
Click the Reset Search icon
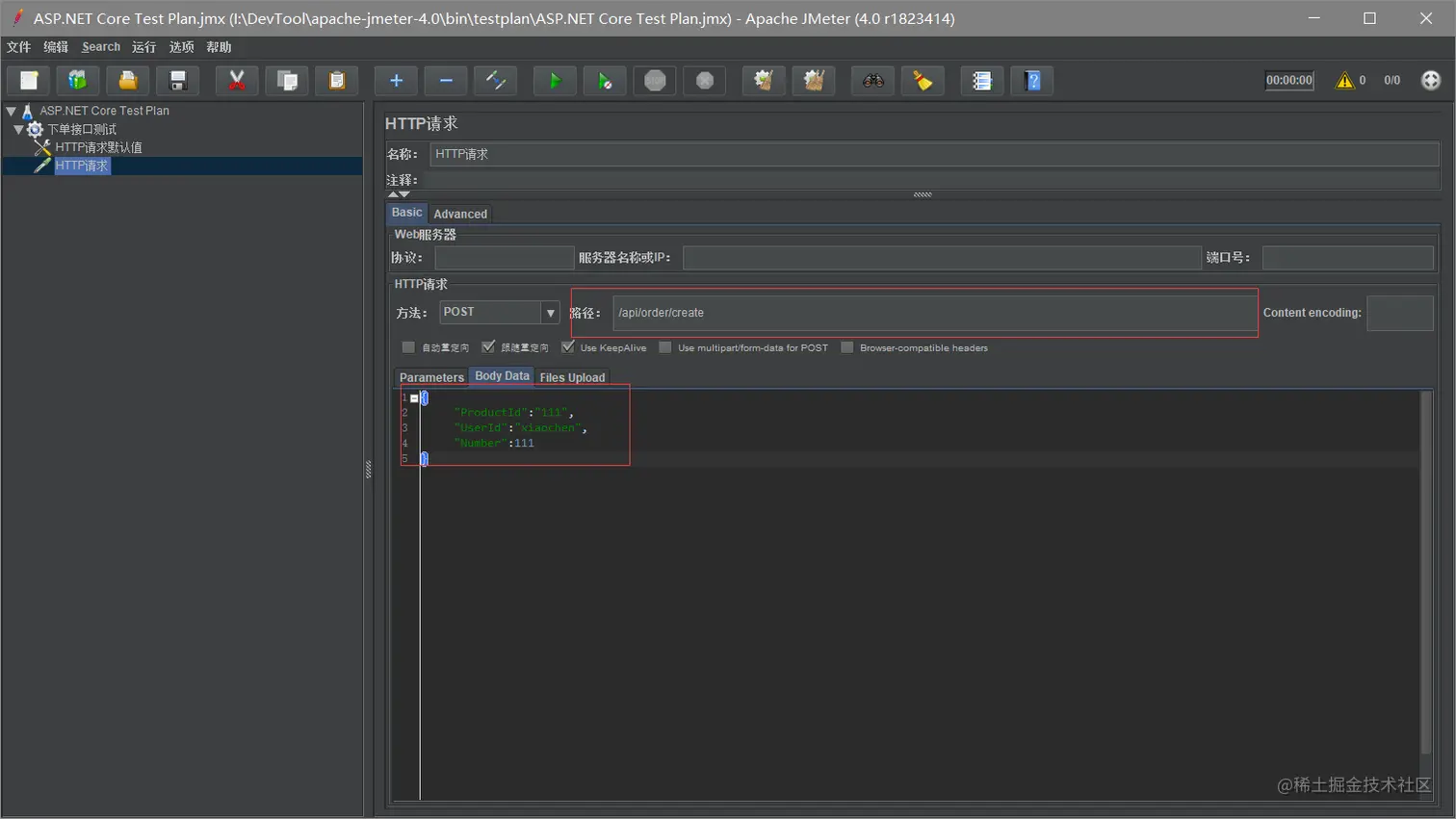[923, 81]
